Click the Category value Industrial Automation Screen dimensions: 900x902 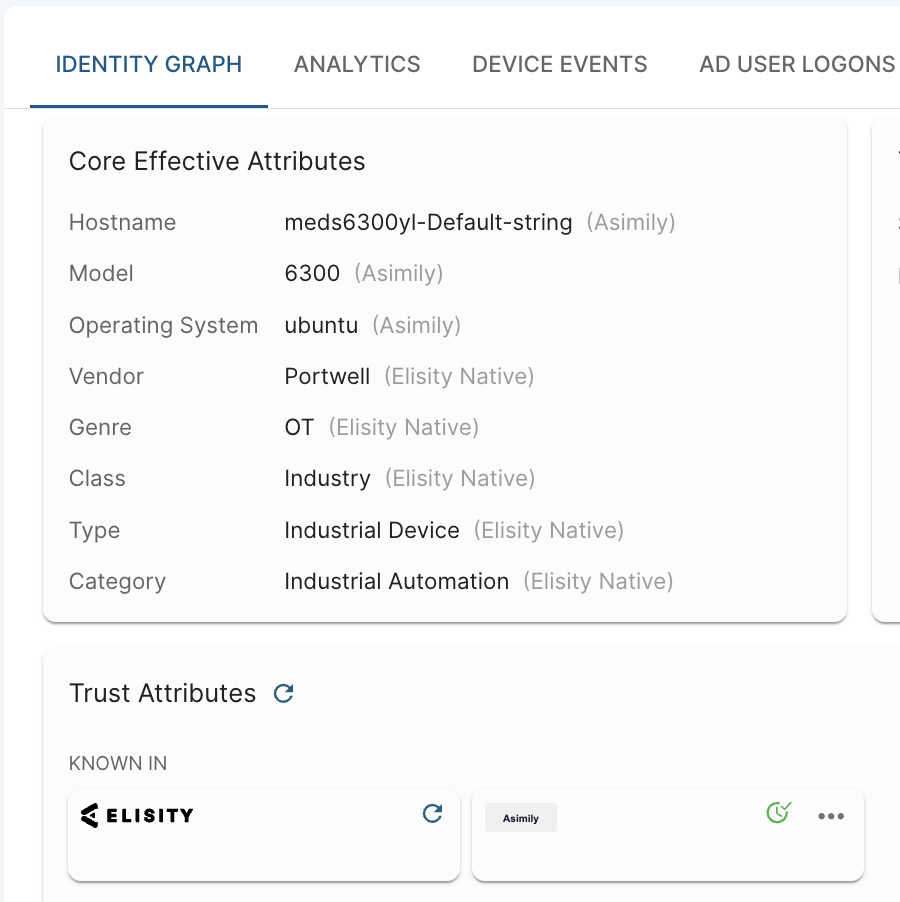[x=397, y=582]
